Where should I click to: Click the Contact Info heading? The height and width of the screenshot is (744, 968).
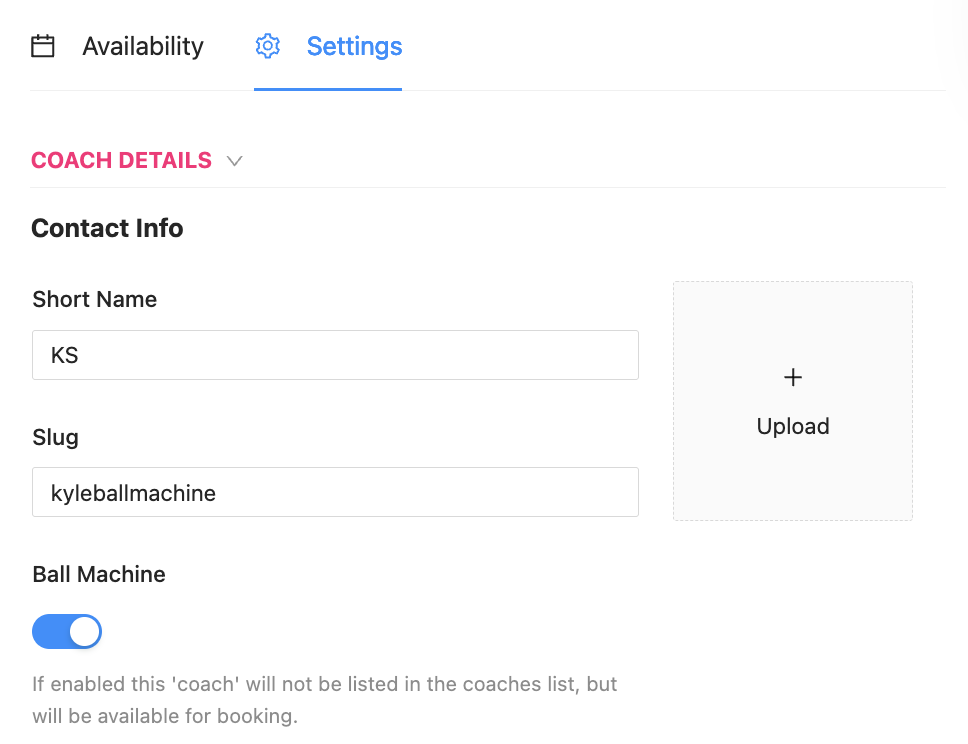[107, 228]
